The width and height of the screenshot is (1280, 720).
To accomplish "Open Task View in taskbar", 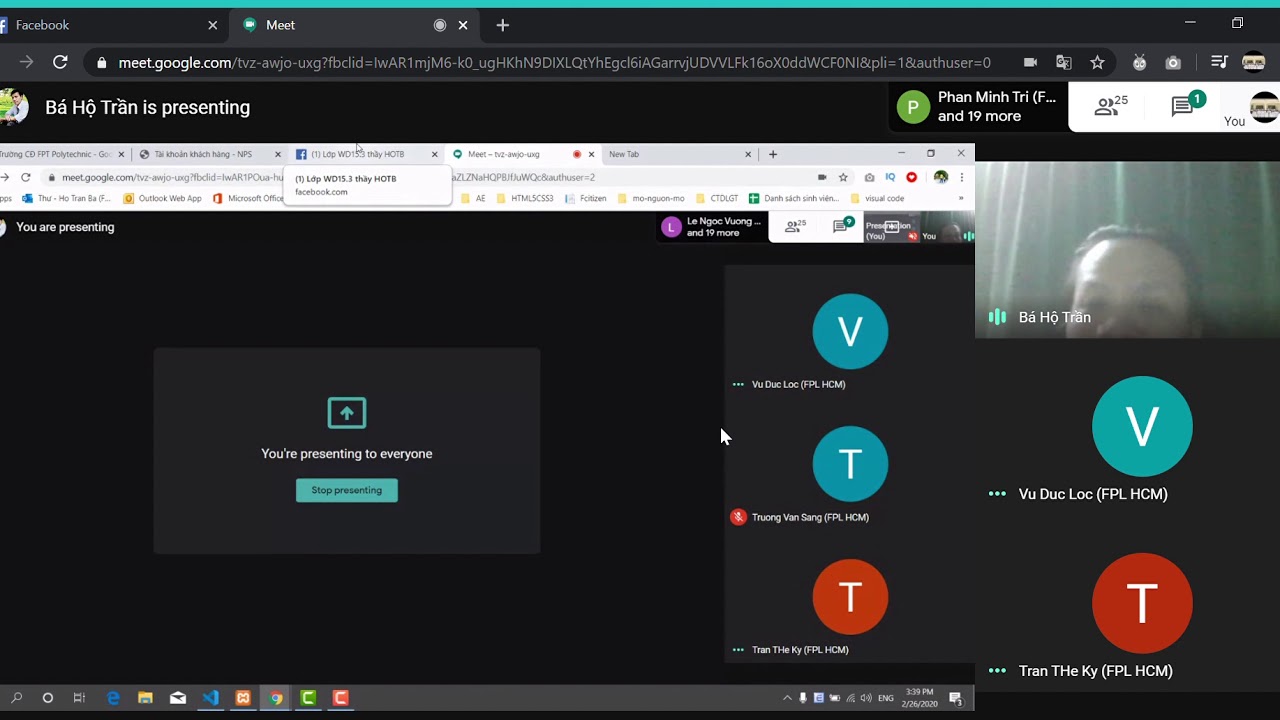I will click(79, 698).
